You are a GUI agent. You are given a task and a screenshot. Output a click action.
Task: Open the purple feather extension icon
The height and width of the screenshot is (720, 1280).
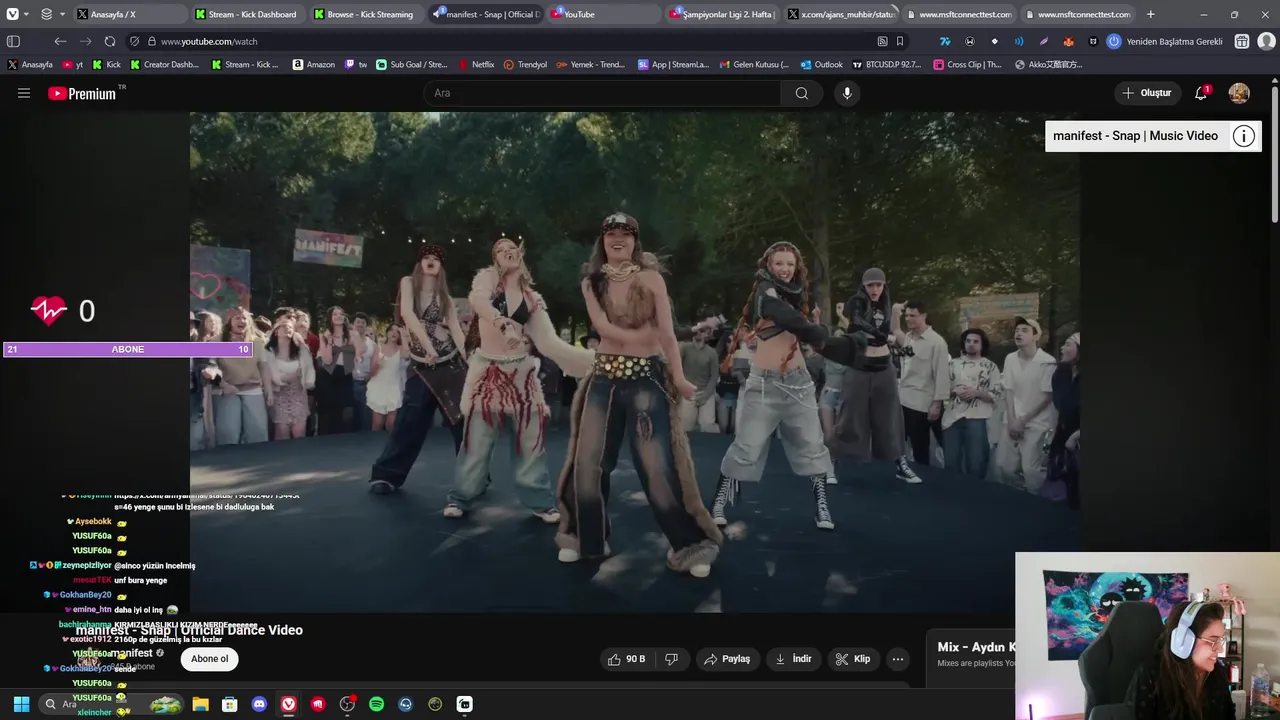pos(1044,41)
